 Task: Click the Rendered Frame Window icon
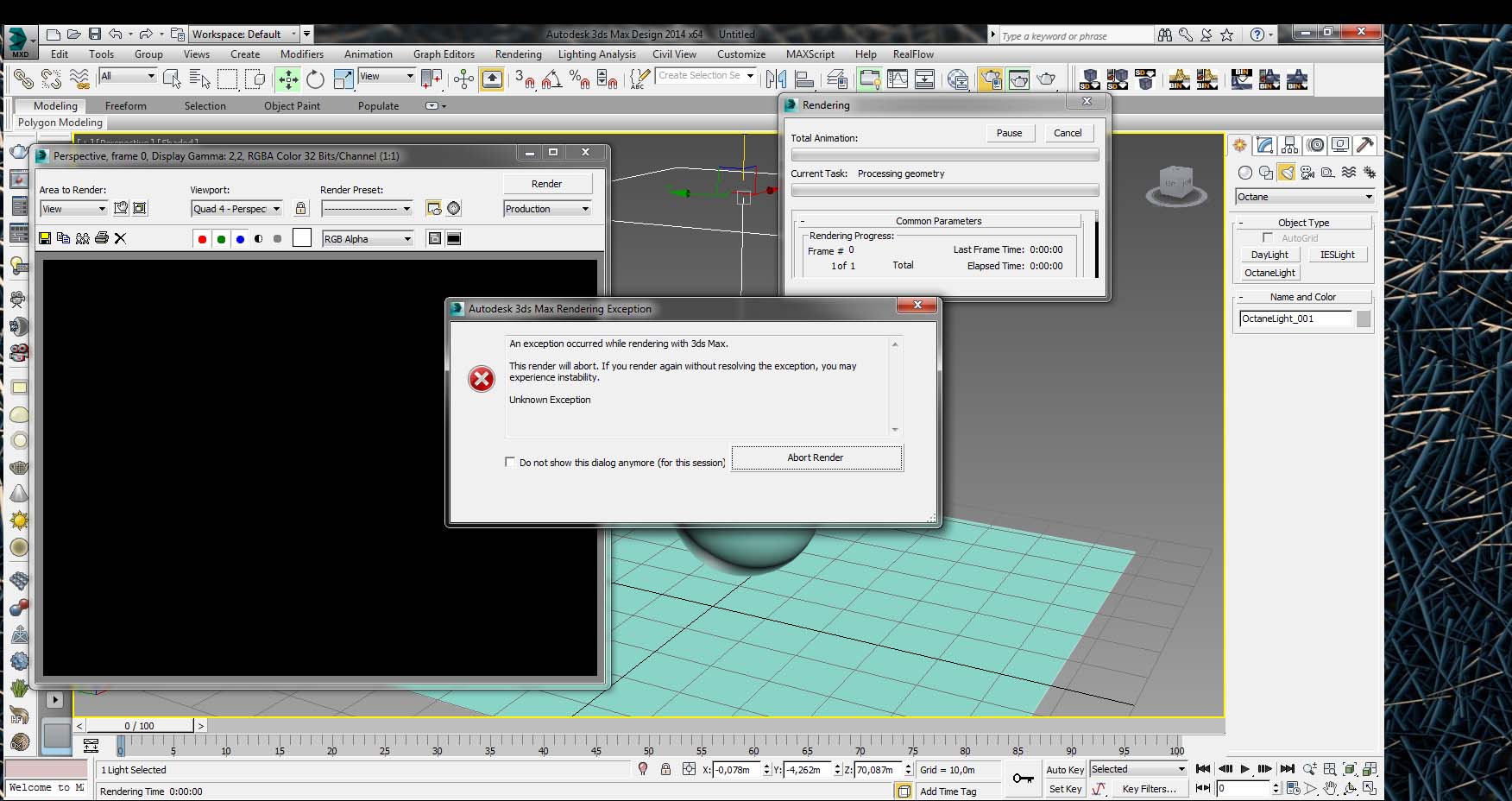coord(1018,79)
